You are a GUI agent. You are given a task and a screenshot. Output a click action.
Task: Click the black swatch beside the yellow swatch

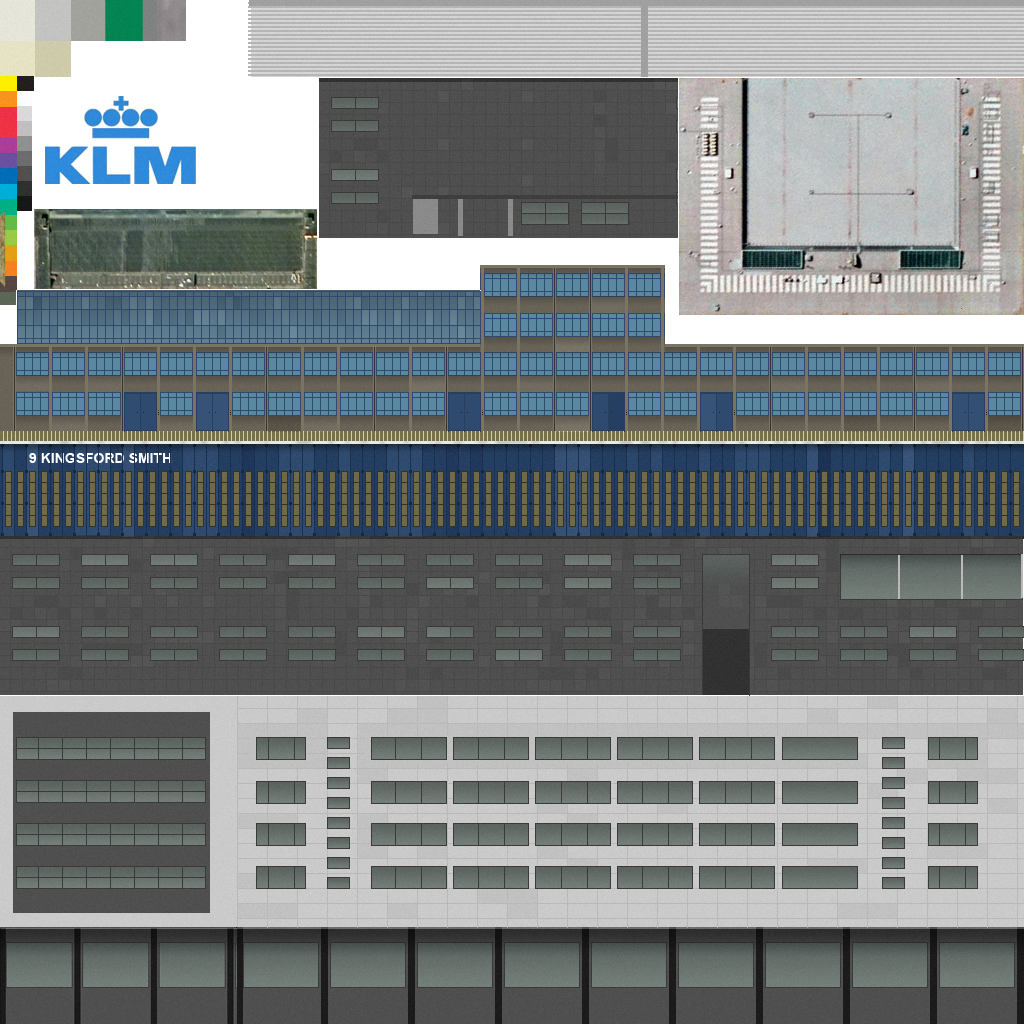[26, 83]
